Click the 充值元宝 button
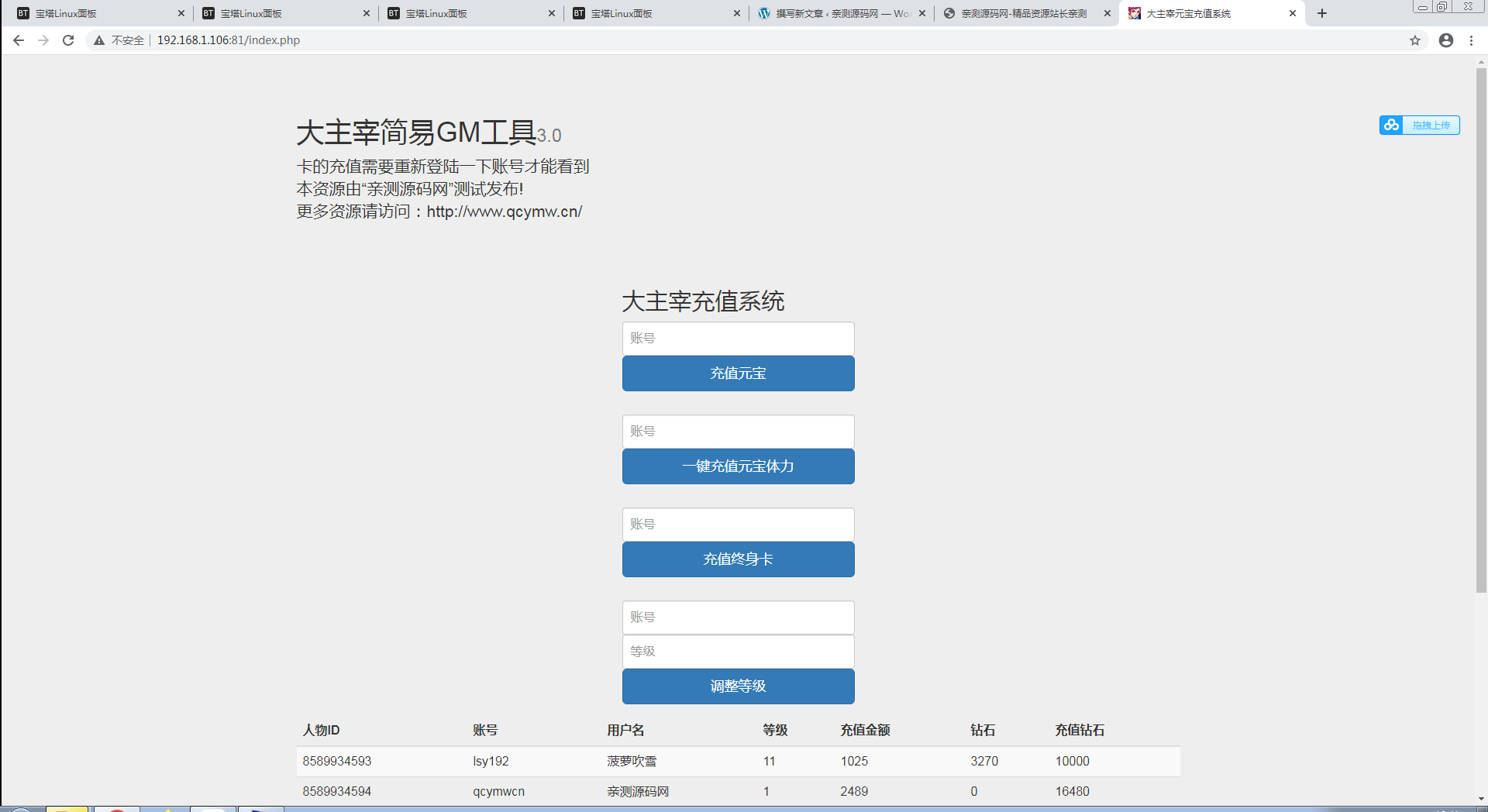Image resolution: width=1488 pixels, height=812 pixels. click(737, 373)
